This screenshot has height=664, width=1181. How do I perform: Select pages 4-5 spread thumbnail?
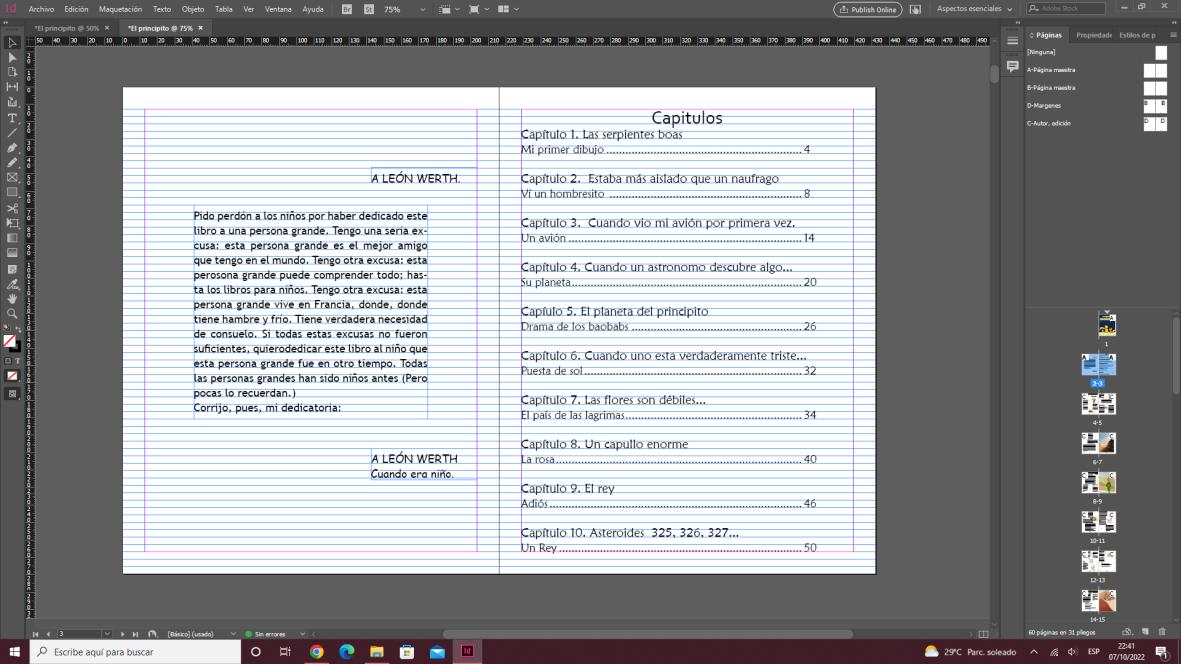point(1098,404)
